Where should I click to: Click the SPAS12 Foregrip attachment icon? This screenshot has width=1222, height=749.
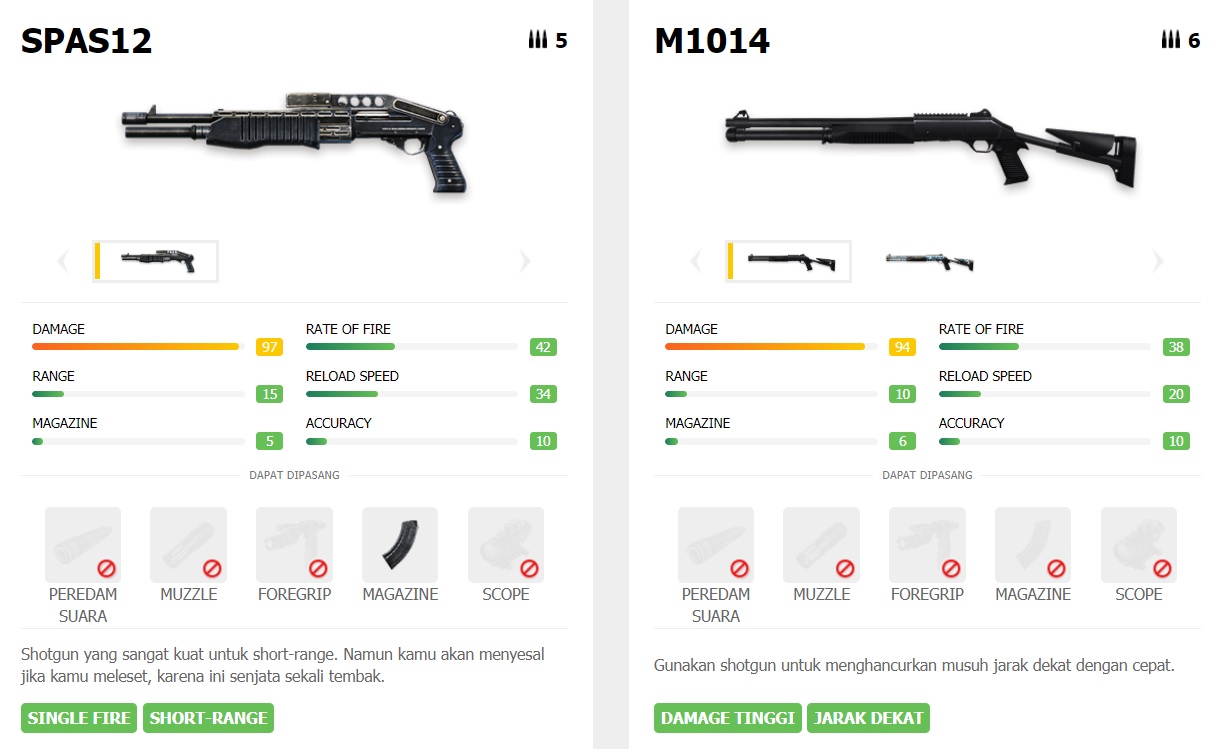point(294,545)
